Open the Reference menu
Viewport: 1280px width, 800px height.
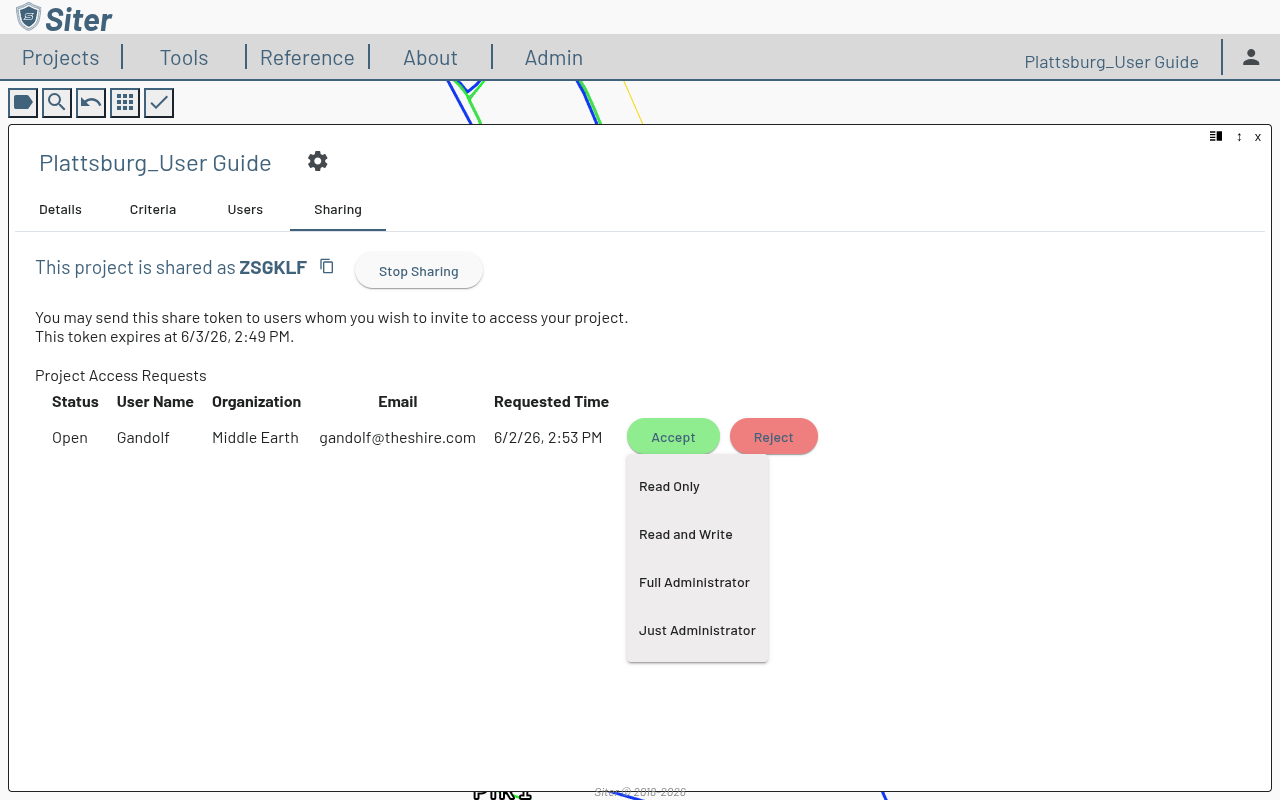tap(307, 57)
